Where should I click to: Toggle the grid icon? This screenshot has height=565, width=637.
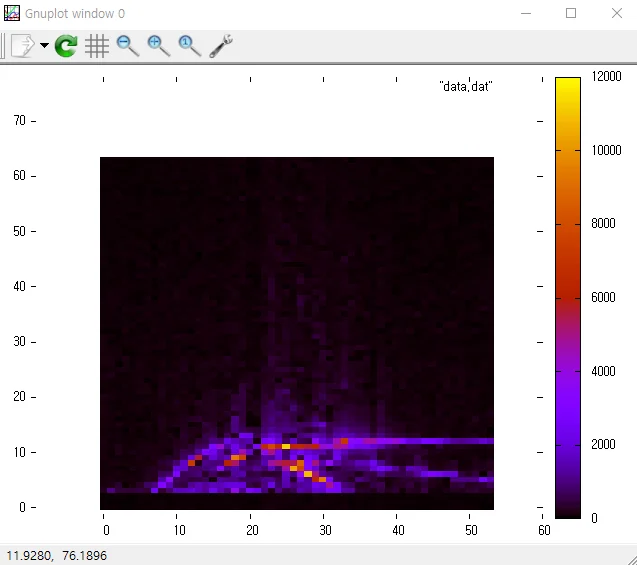[97, 45]
